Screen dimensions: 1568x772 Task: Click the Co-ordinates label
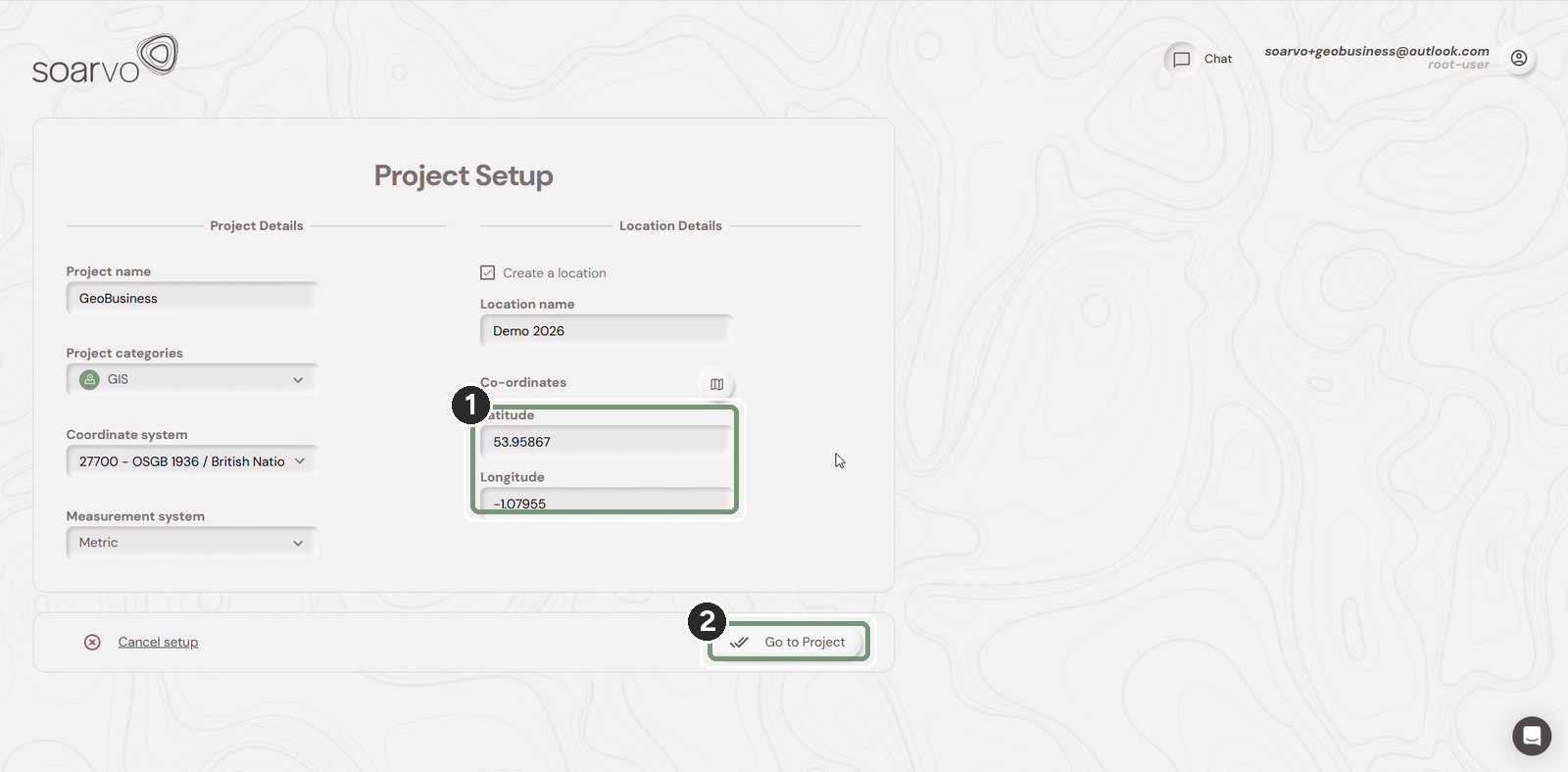[x=523, y=382]
